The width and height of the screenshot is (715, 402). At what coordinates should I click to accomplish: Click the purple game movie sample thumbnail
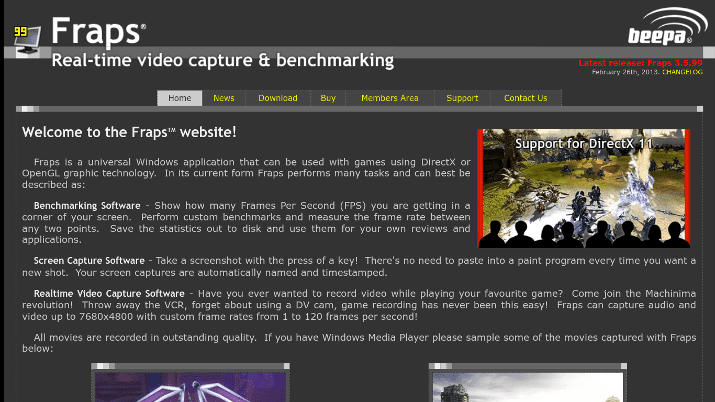[x=191, y=387]
